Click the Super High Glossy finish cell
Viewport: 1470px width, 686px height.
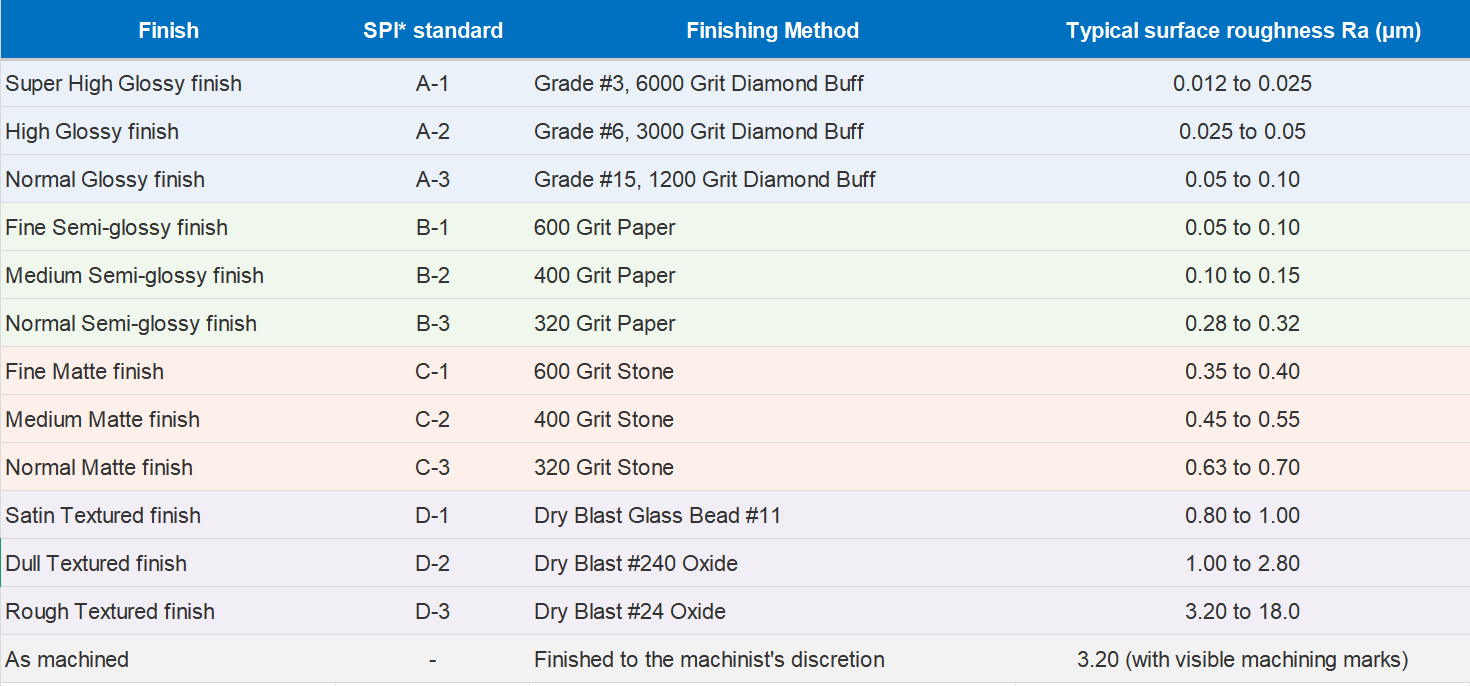pos(124,84)
